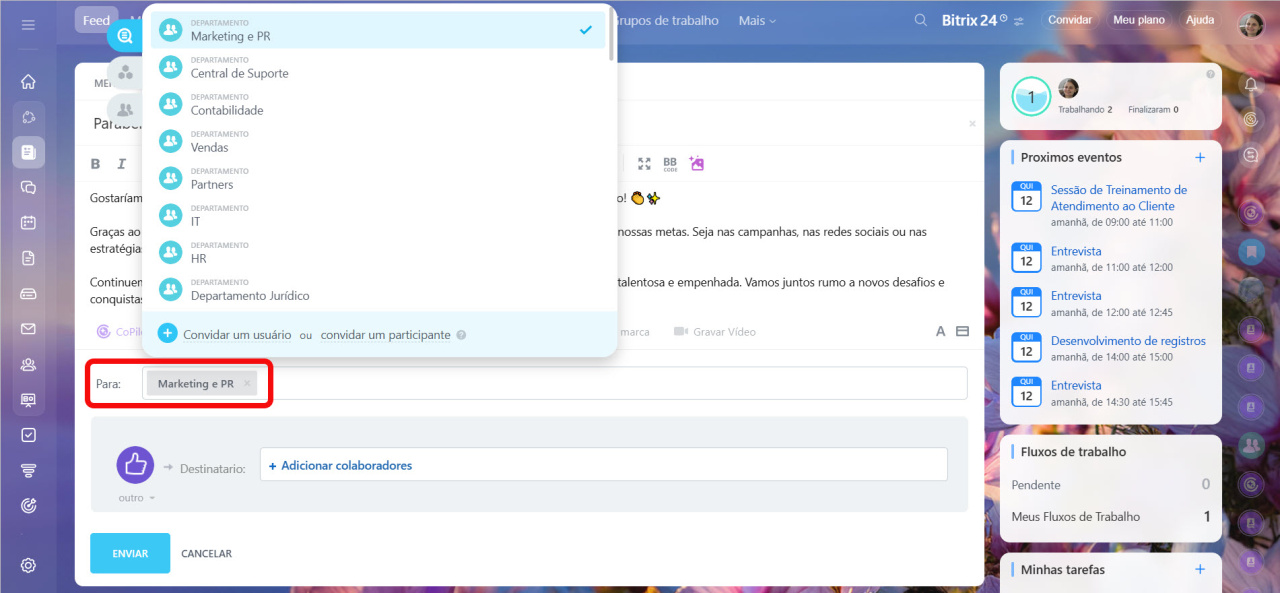
Task: Go to Home via sidebar house icon
Action: [28, 81]
